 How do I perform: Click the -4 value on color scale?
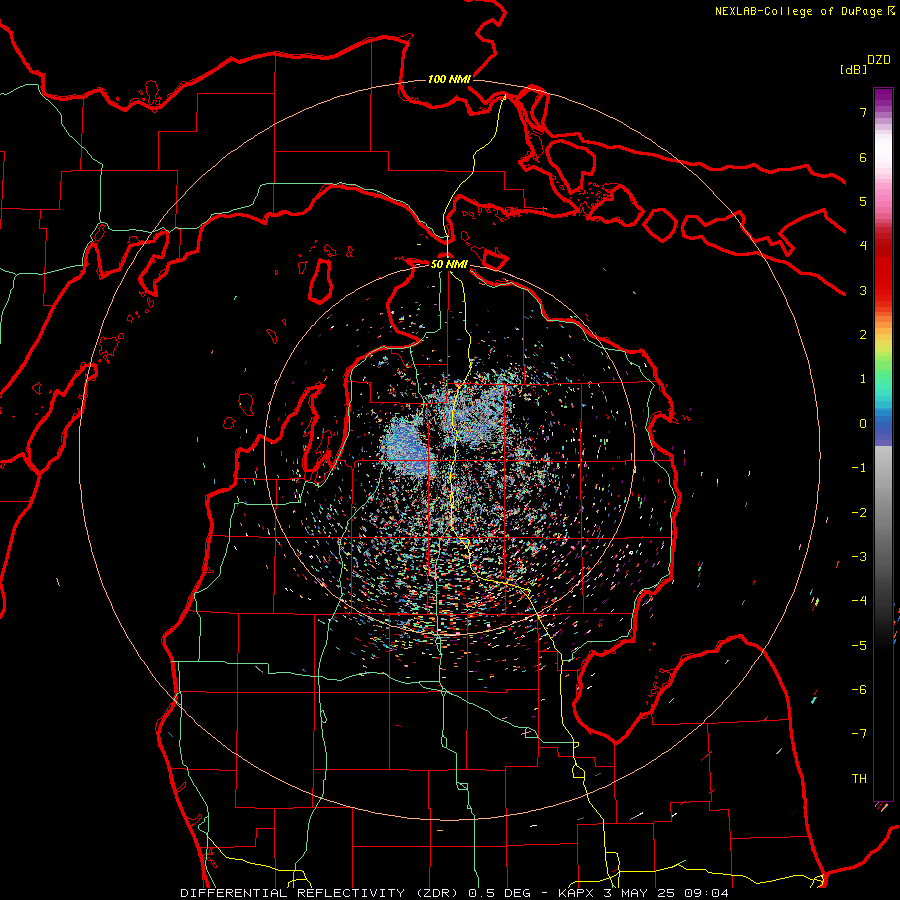[859, 601]
